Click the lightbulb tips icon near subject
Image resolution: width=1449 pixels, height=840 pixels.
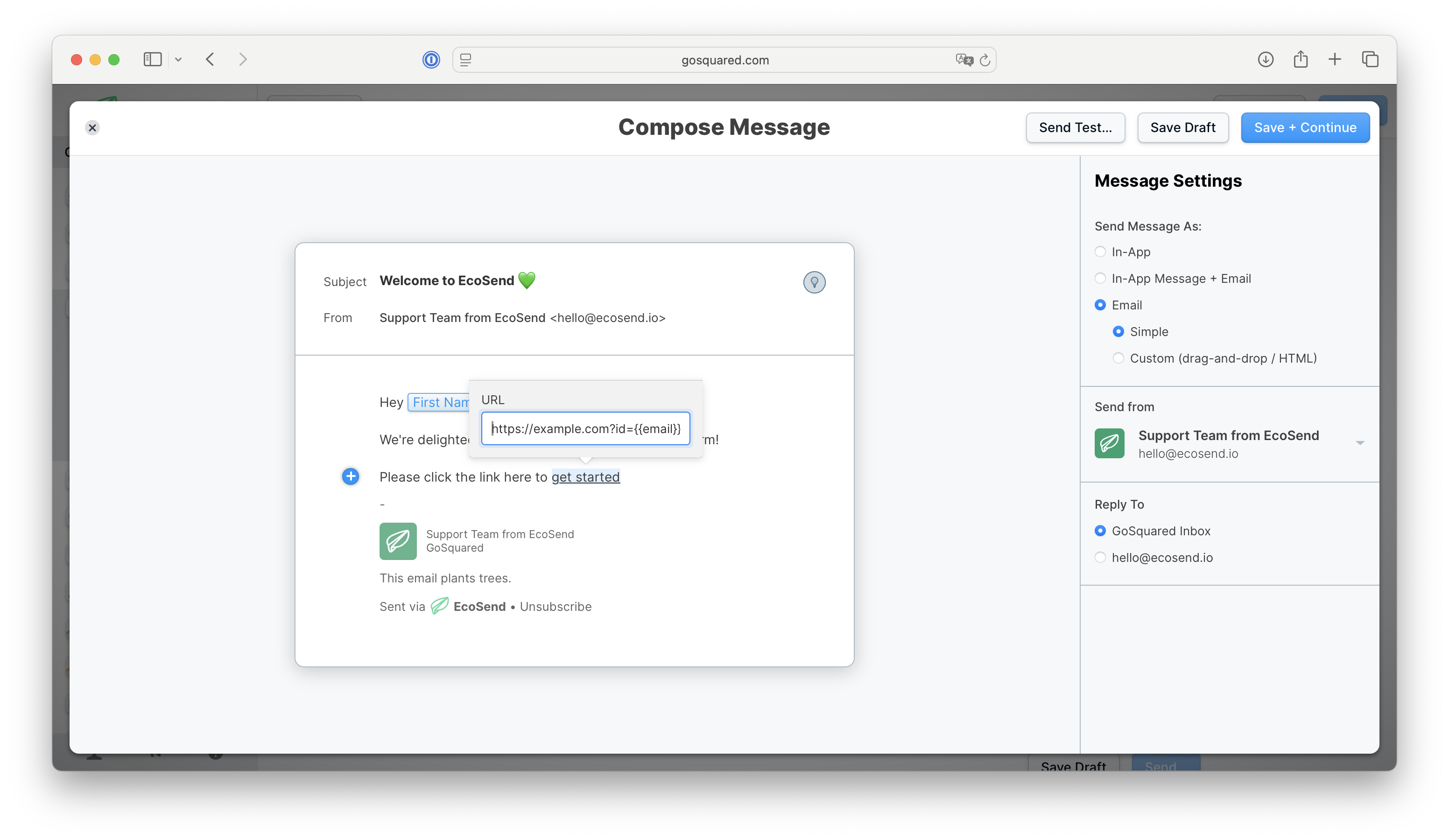pos(814,282)
